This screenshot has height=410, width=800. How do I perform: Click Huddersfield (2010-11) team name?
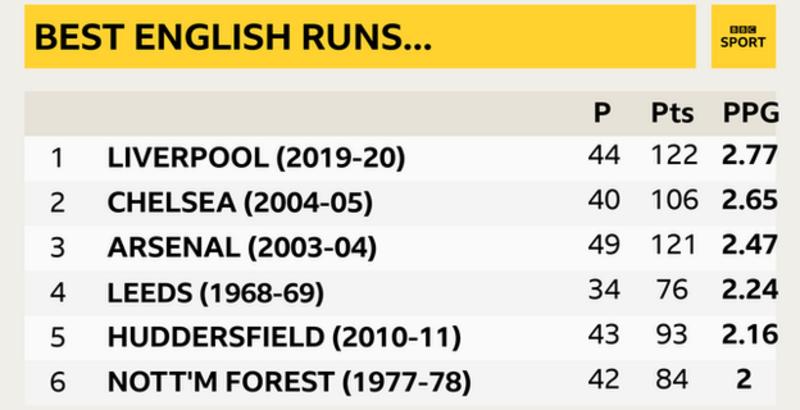coord(284,337)
